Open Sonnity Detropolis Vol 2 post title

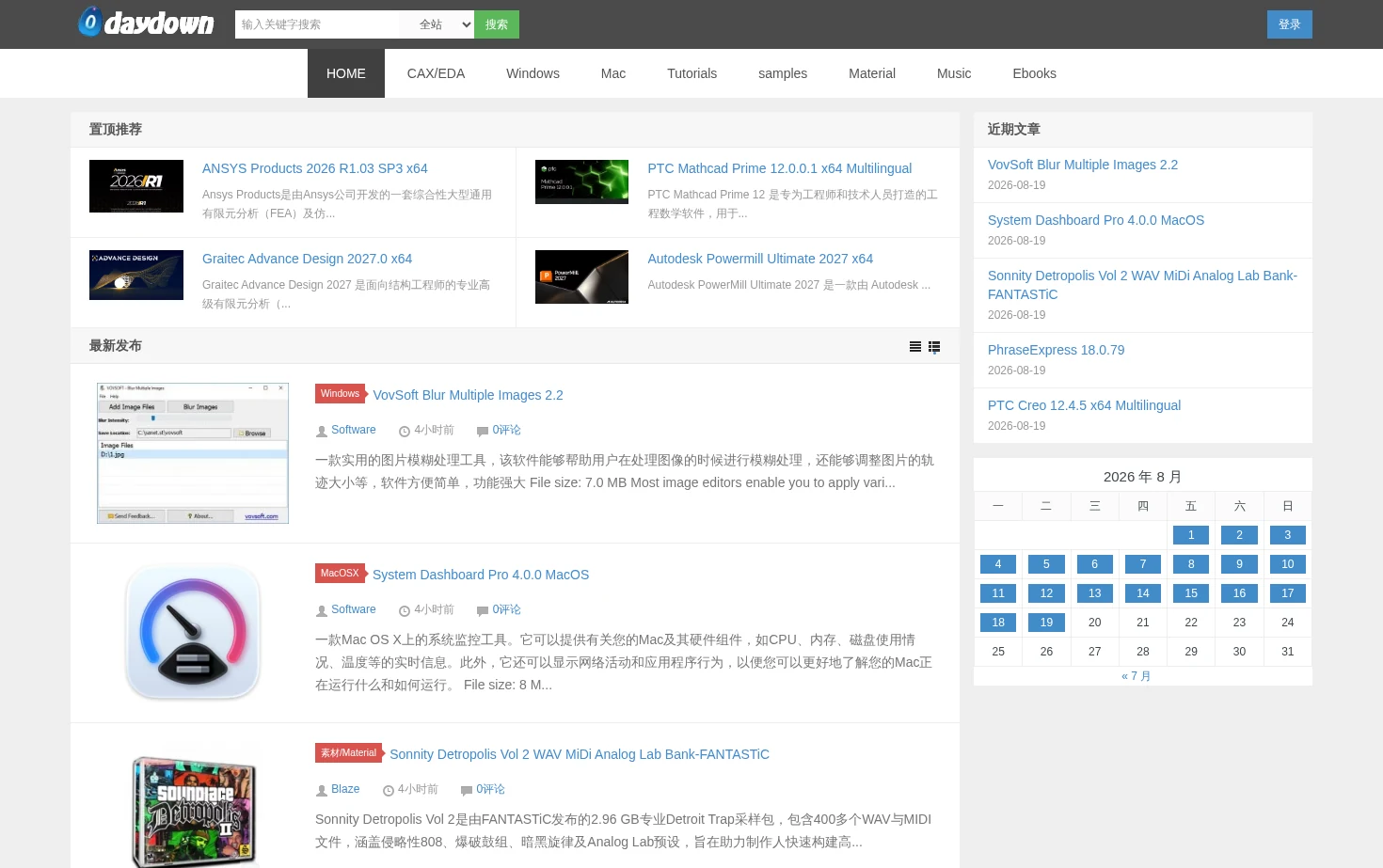[x=580, y=754]
